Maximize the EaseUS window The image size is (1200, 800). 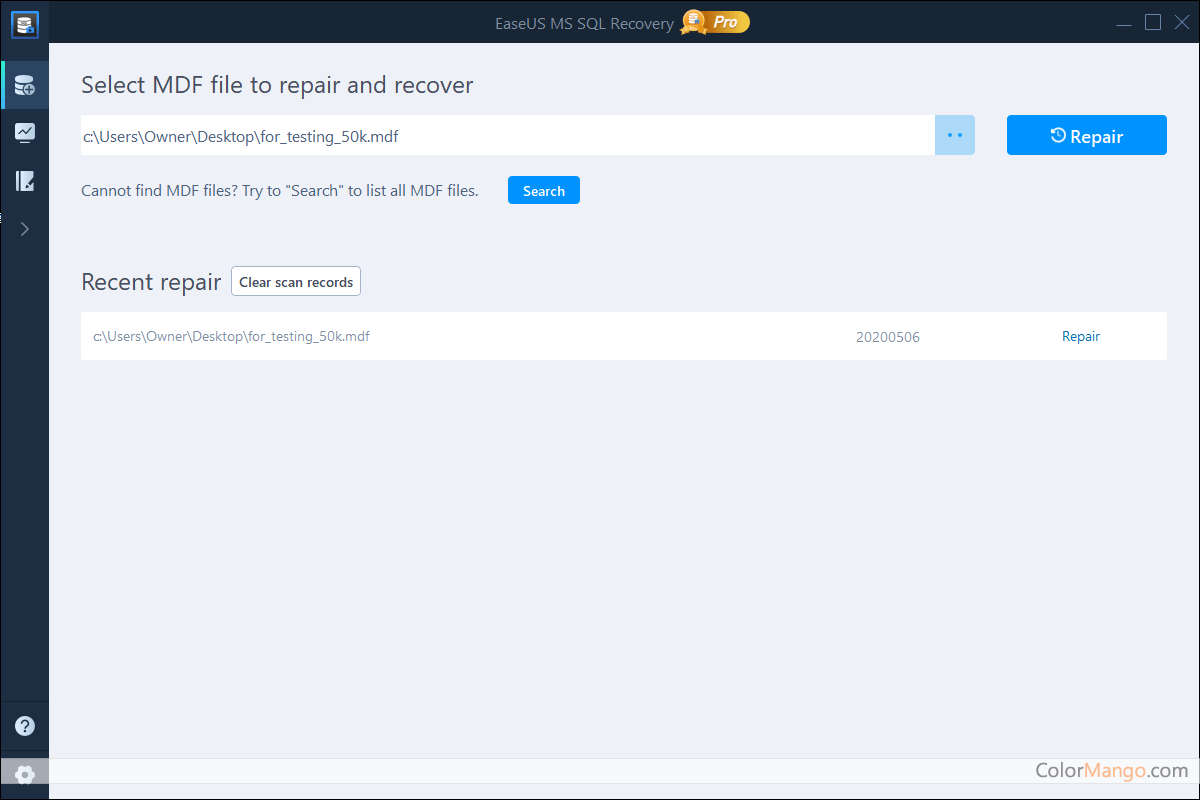coord(1153,22)
